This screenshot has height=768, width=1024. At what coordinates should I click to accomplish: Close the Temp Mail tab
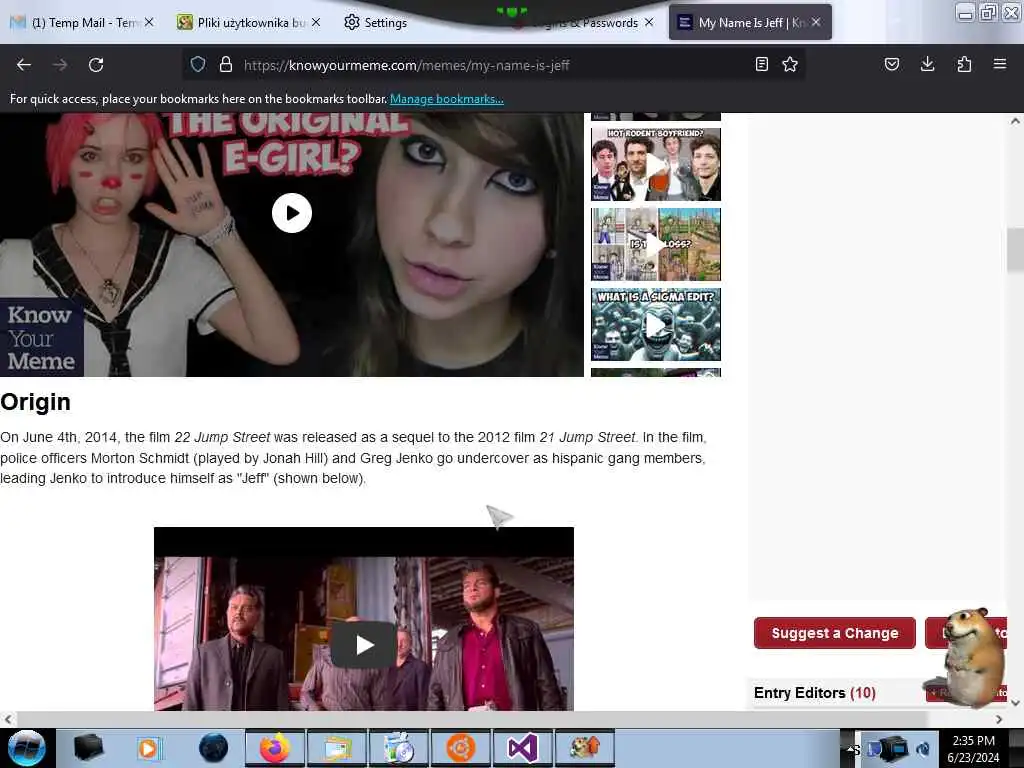149,22
